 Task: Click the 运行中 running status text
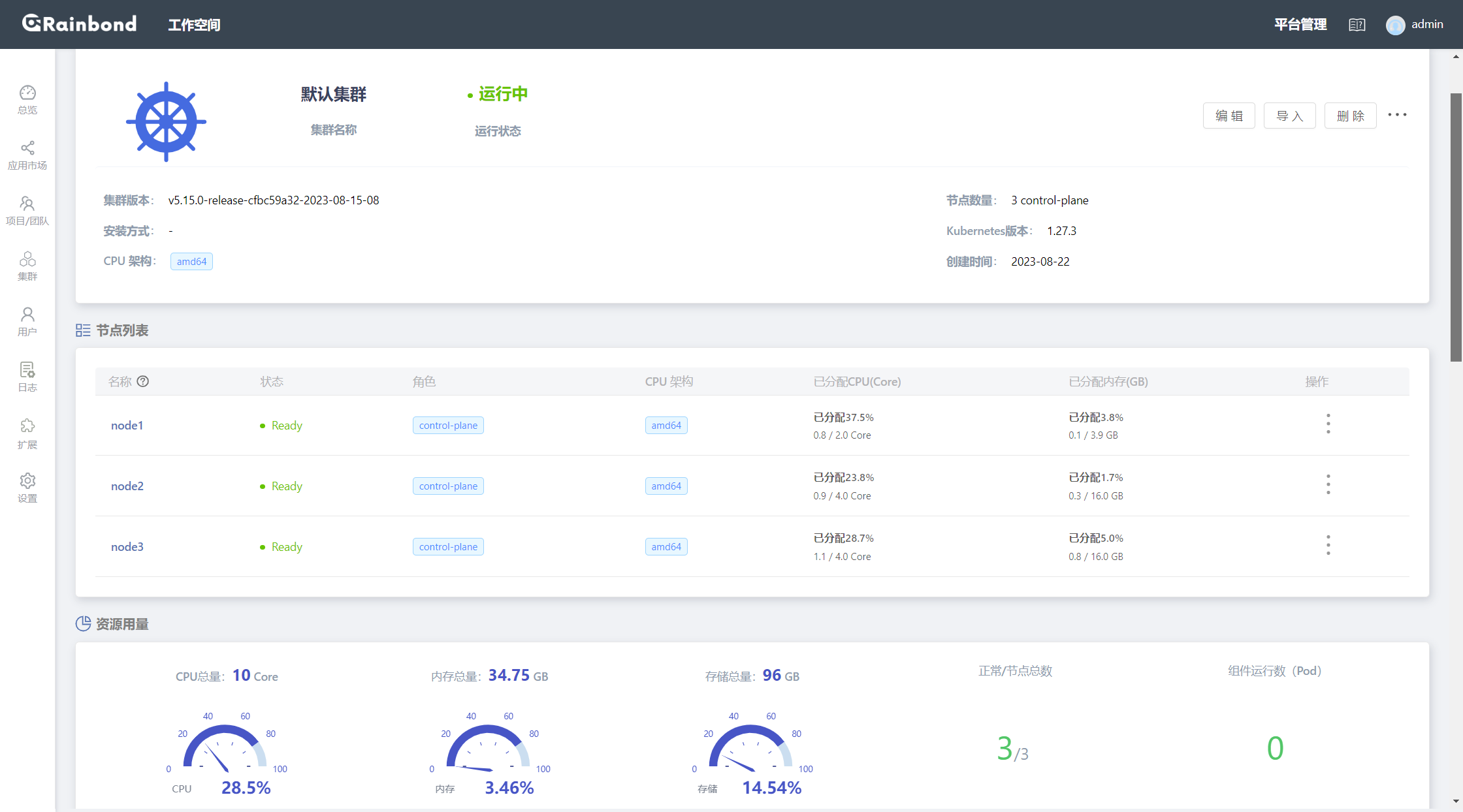pyautogui.click(x=503, y=94)
